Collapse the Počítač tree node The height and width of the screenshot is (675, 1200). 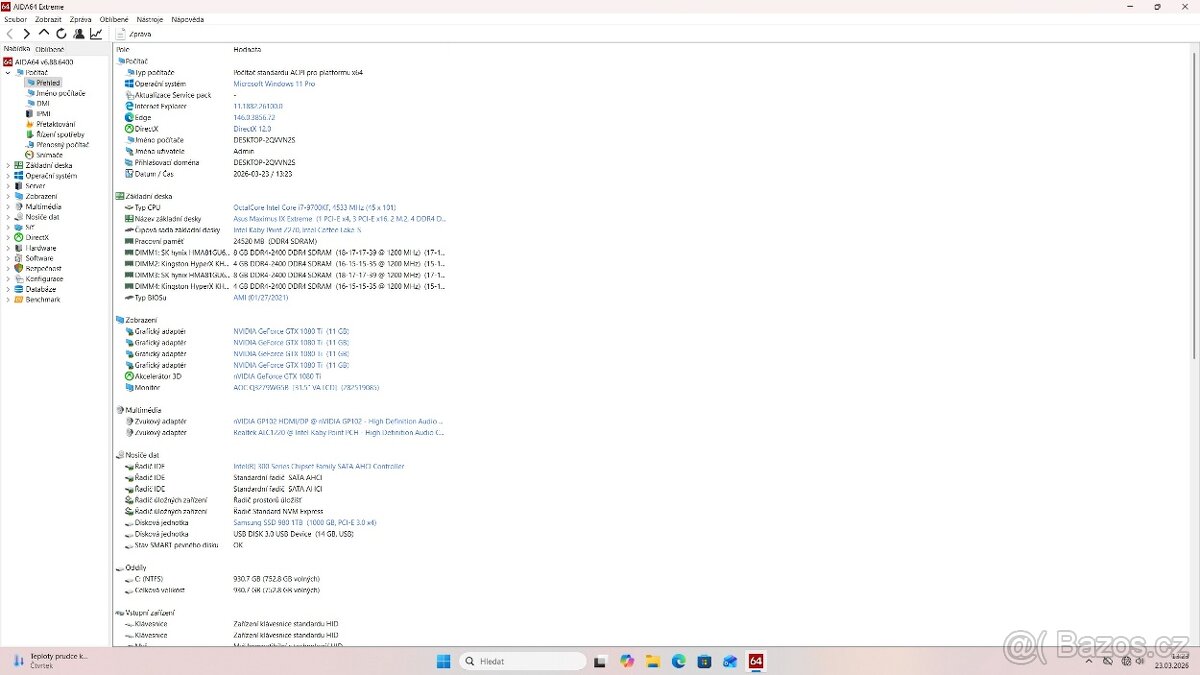click(8, 73)
